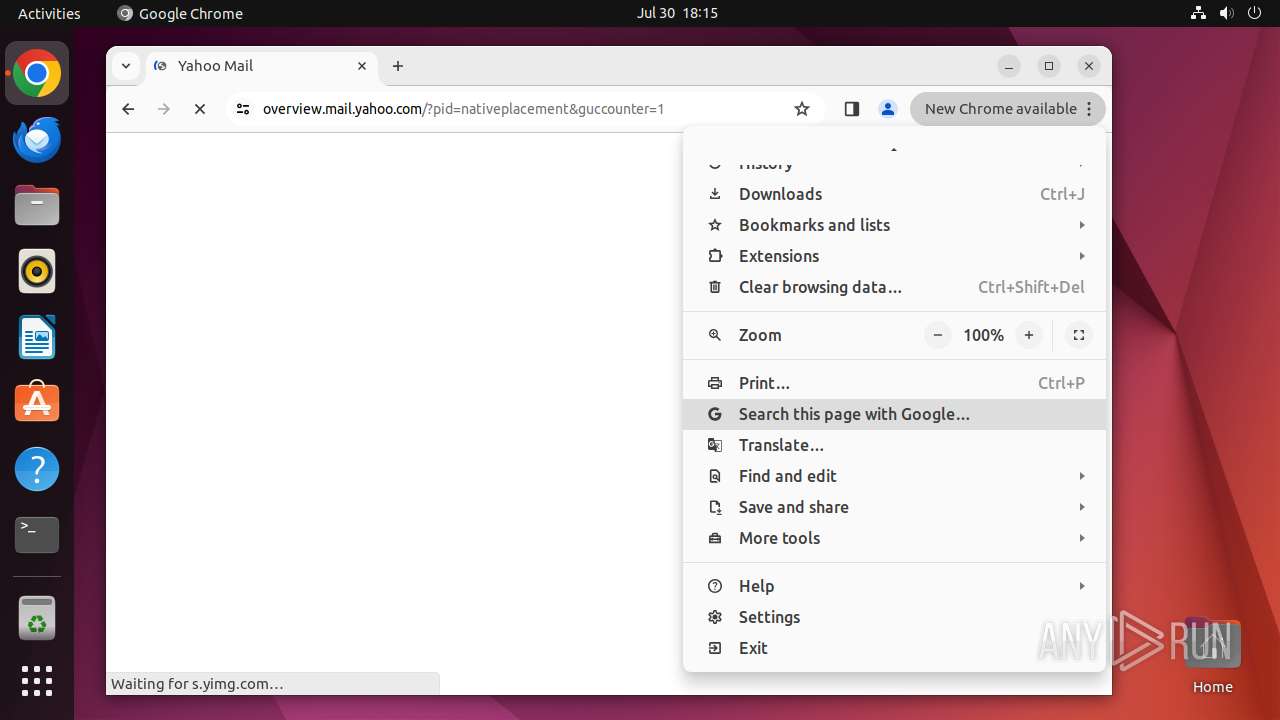Open the Bookmarks and lists submenu

(894, 225)
